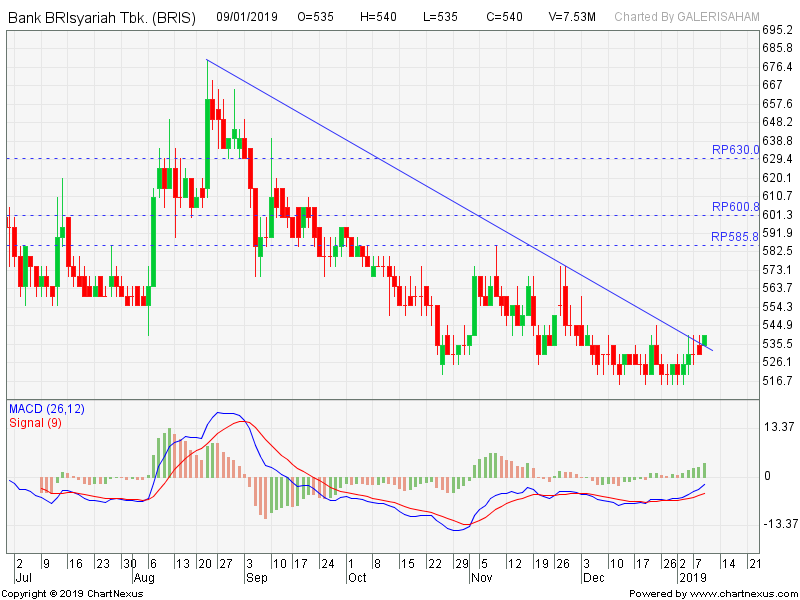The image size is (800, 600).
Task: Select the Nov month marker on time axis
Action: tap(481, 578)
